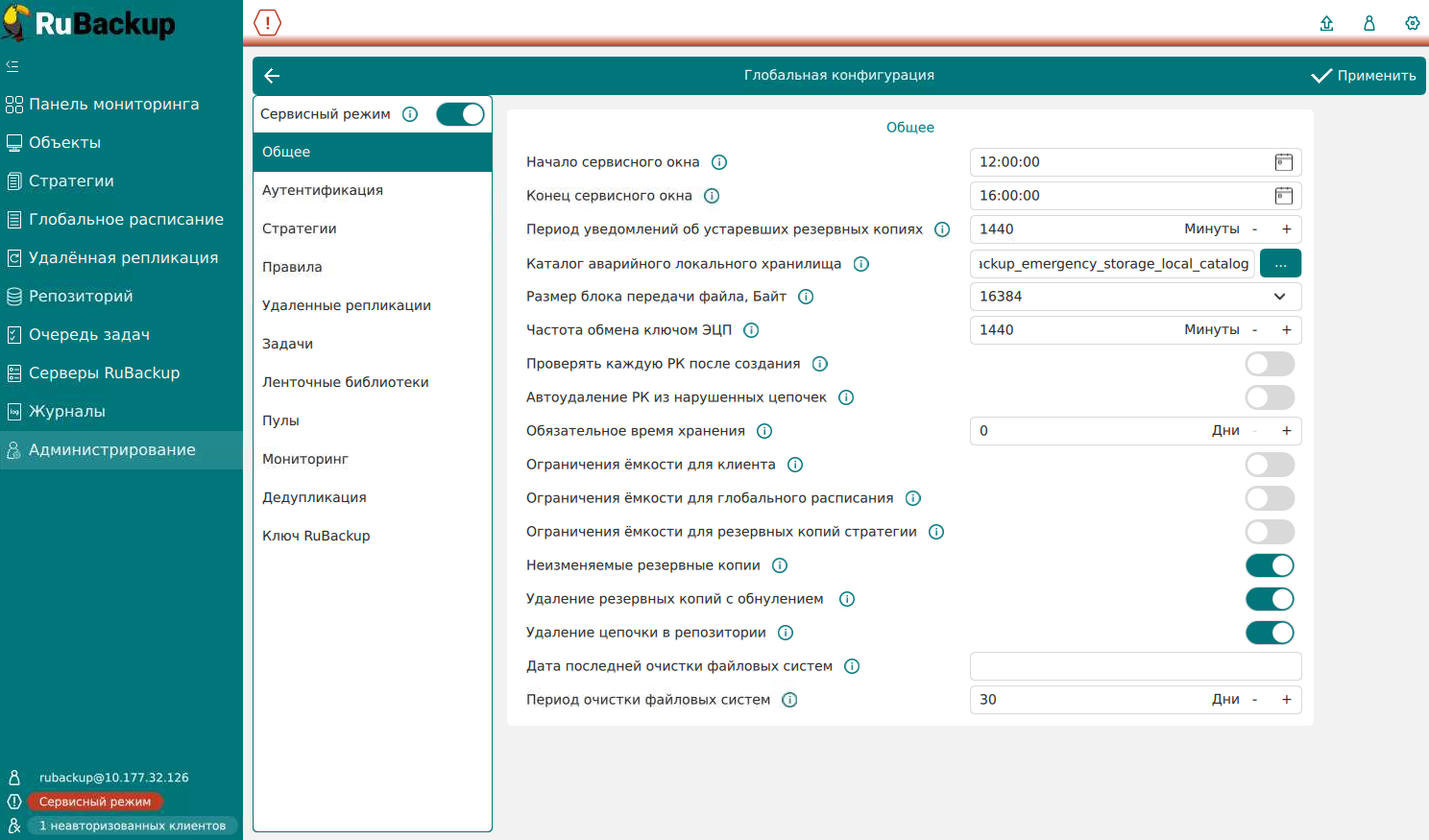1429x840 pixels.
Task: Show info for Начало сервисного окна
Action: 719,162
